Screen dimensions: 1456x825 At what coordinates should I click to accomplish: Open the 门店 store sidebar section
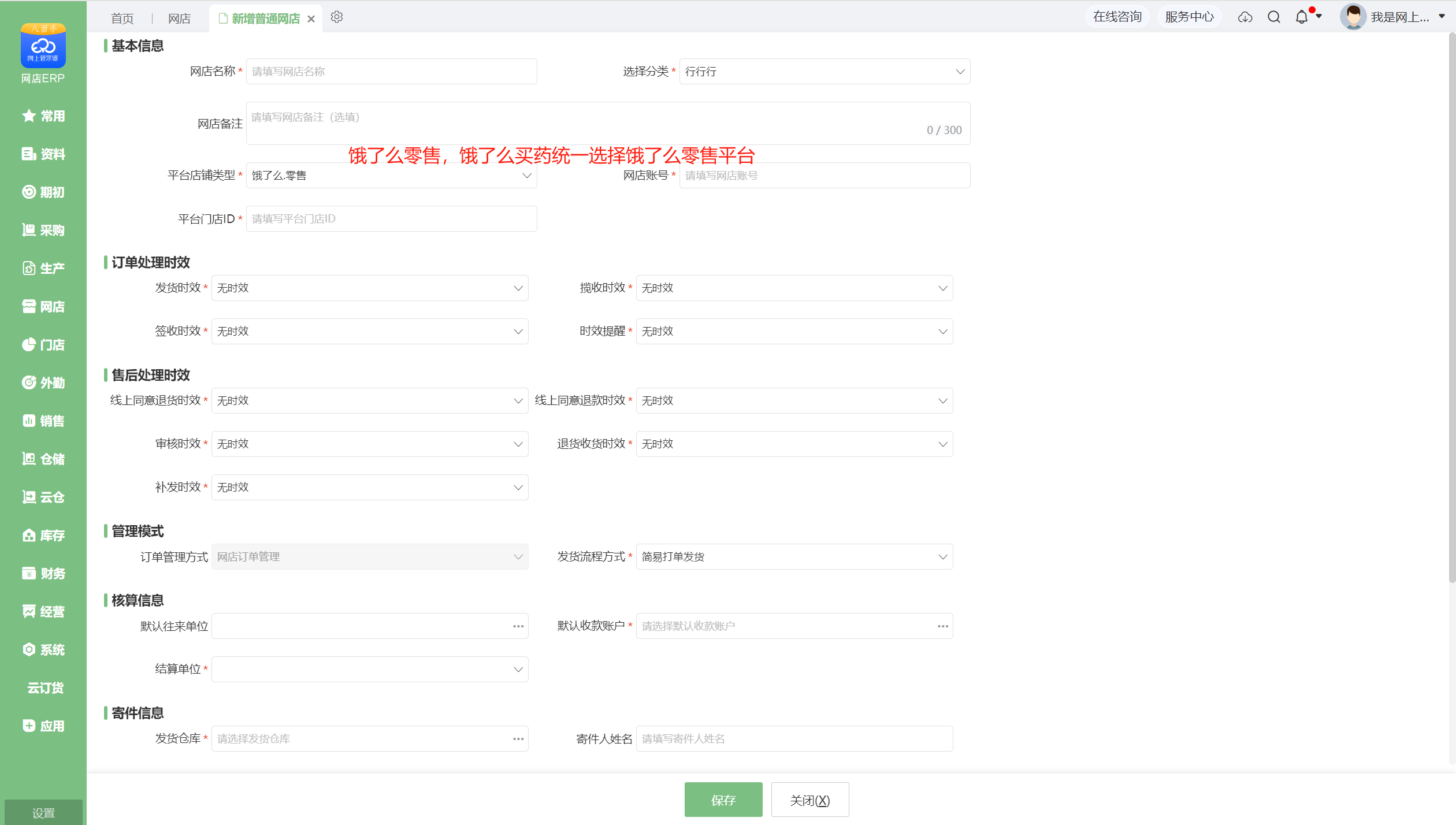[43, 345]
